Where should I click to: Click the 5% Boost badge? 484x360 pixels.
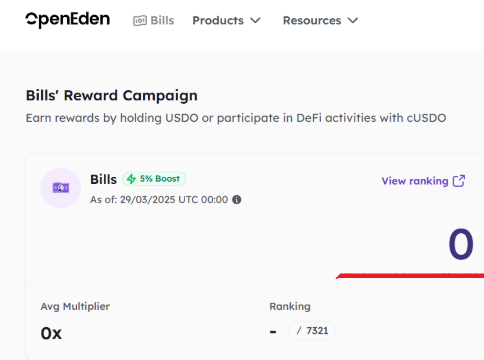[x=154, y=179]
